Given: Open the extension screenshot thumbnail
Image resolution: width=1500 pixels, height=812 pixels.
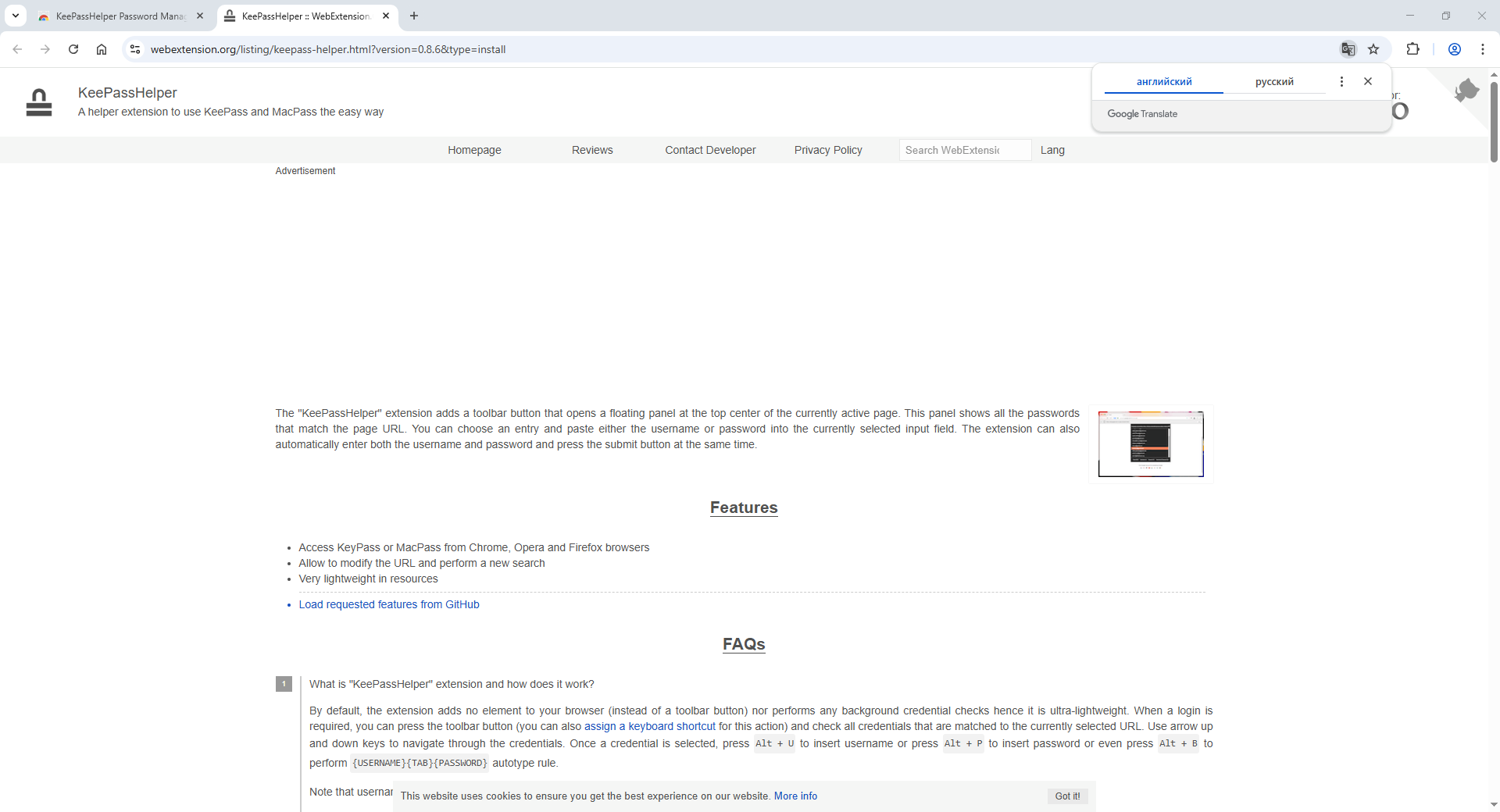Looking at the screenshot, I should [x=1150, y=444].
